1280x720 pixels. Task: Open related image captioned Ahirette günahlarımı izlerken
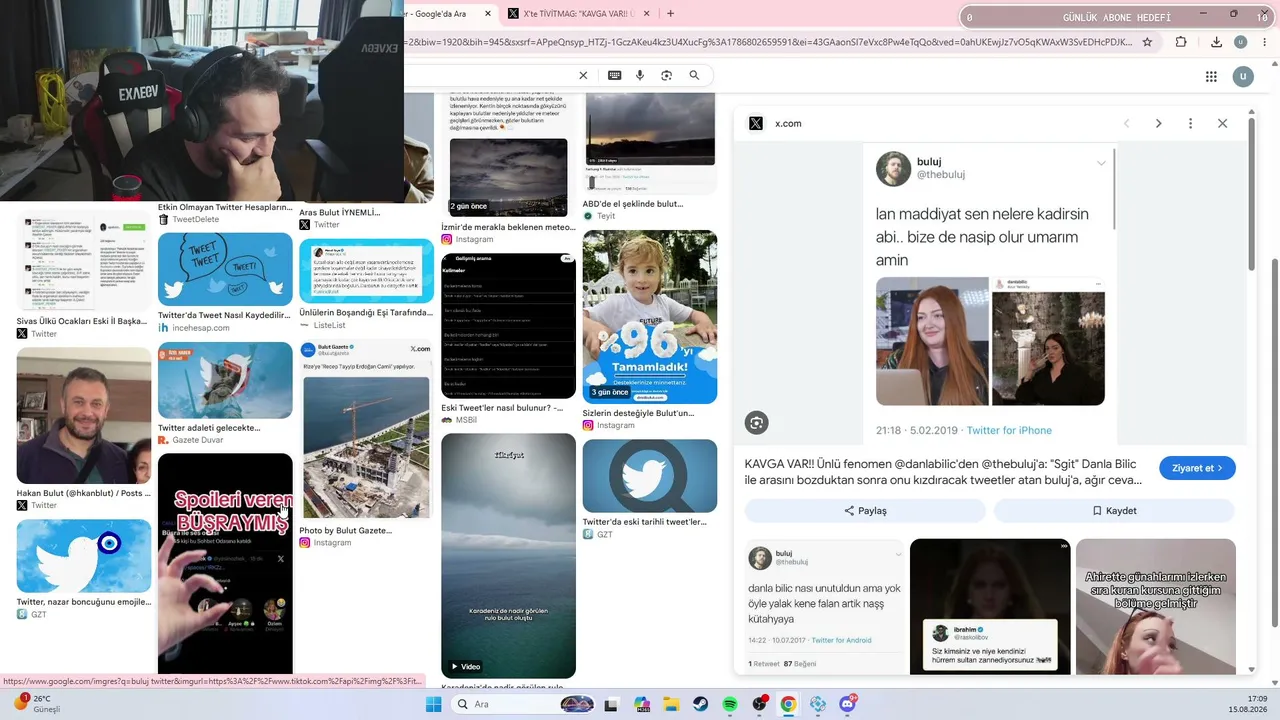coord(1155,607)
